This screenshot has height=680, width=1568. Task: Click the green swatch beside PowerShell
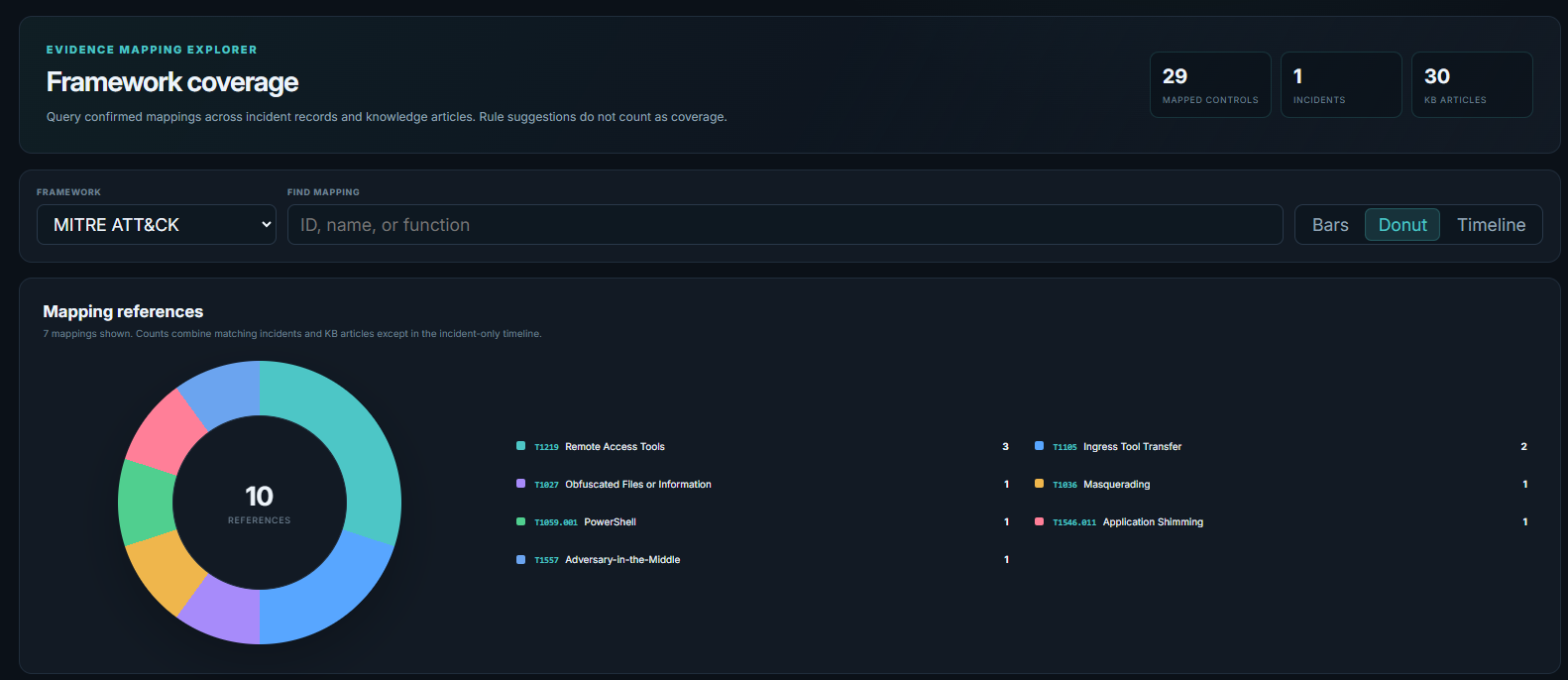pyautogui.click(x=521, y=521)
